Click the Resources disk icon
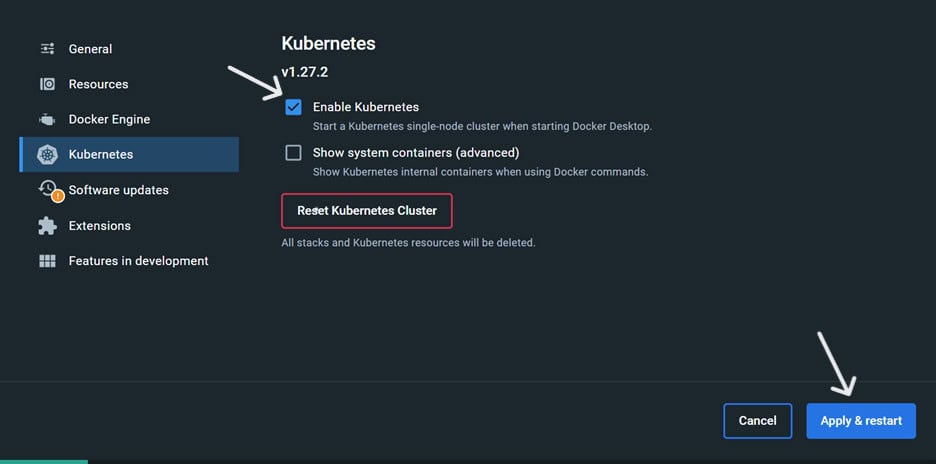The width and height of the screenshot is (936, 464). point(47,84)
